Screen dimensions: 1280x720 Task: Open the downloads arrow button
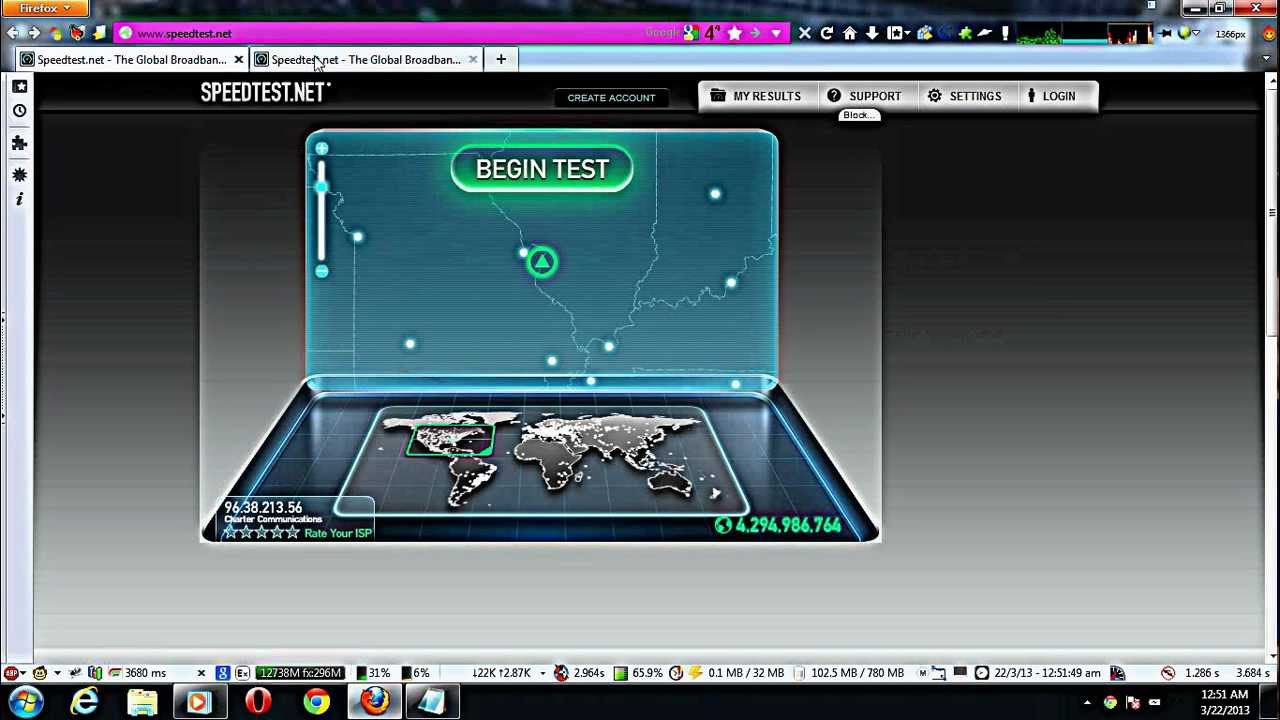point(872,33)
